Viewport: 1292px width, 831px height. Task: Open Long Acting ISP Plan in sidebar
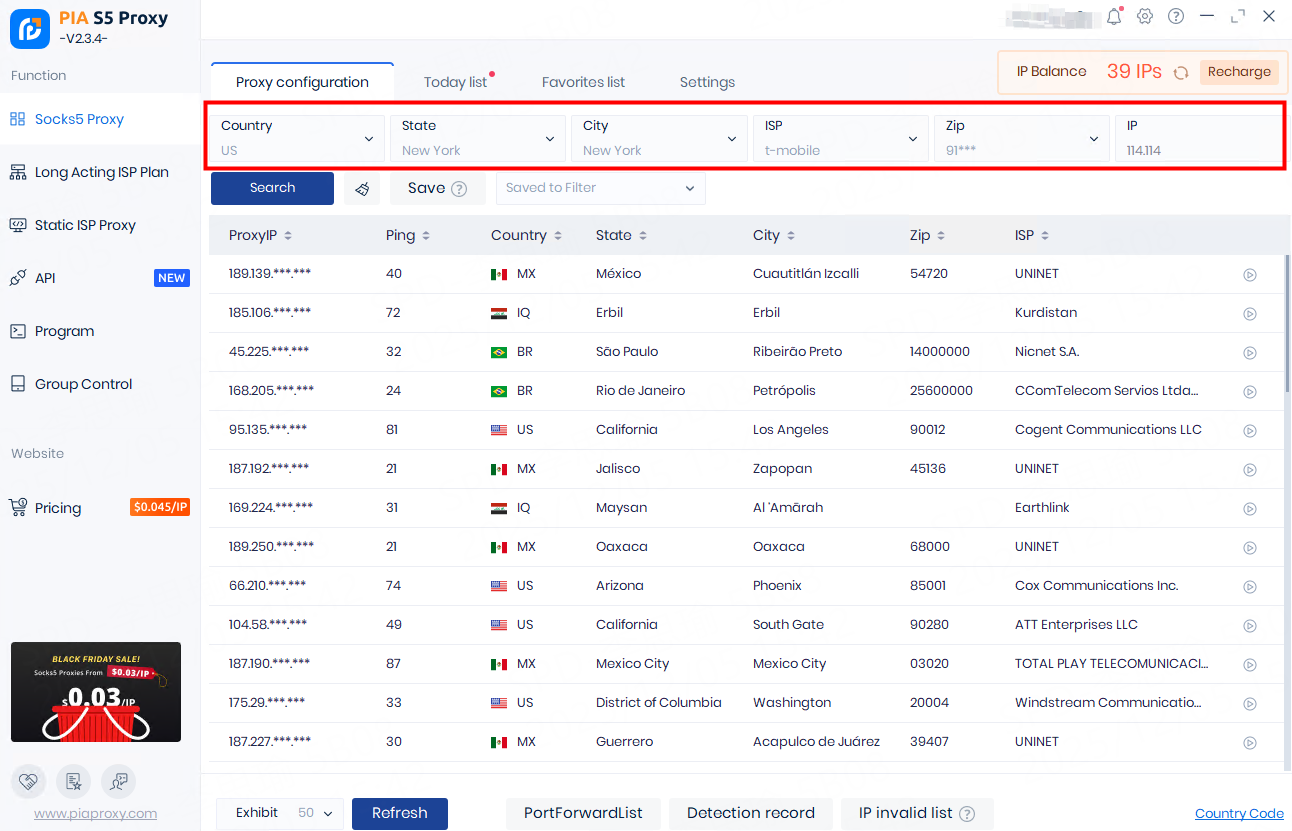(101, 172)
